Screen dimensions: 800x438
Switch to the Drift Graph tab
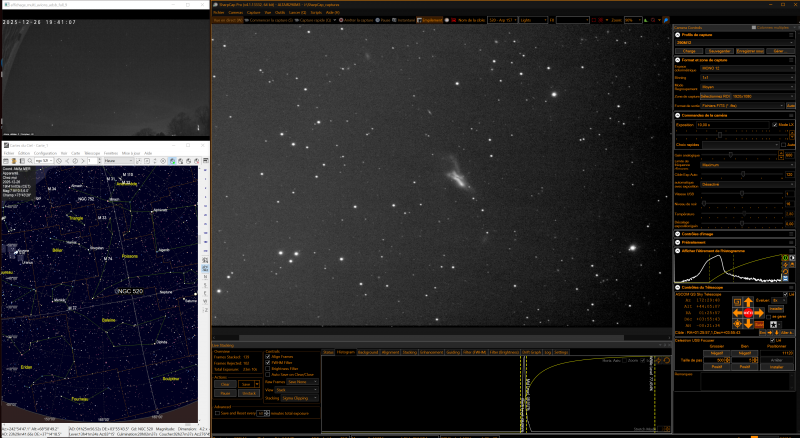(531, 352)
